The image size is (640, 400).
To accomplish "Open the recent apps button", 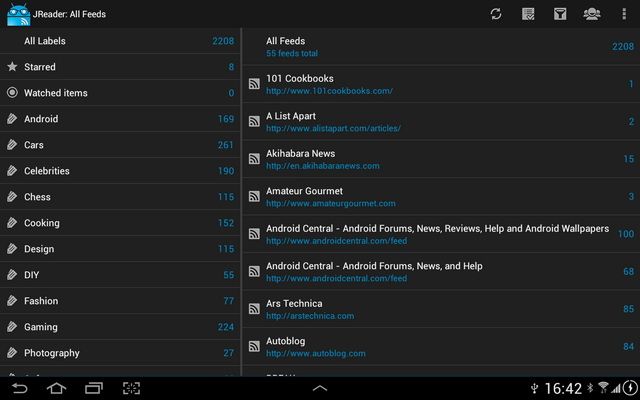I will pos(94,388).
